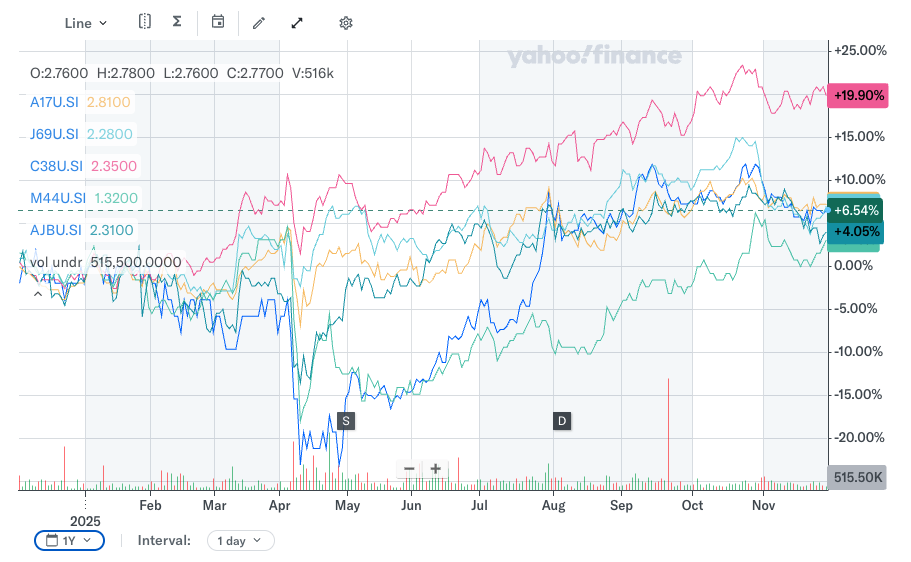Click the D dividend event marker
This screenshot has height=562, width=911.
(x=562, y=421)
